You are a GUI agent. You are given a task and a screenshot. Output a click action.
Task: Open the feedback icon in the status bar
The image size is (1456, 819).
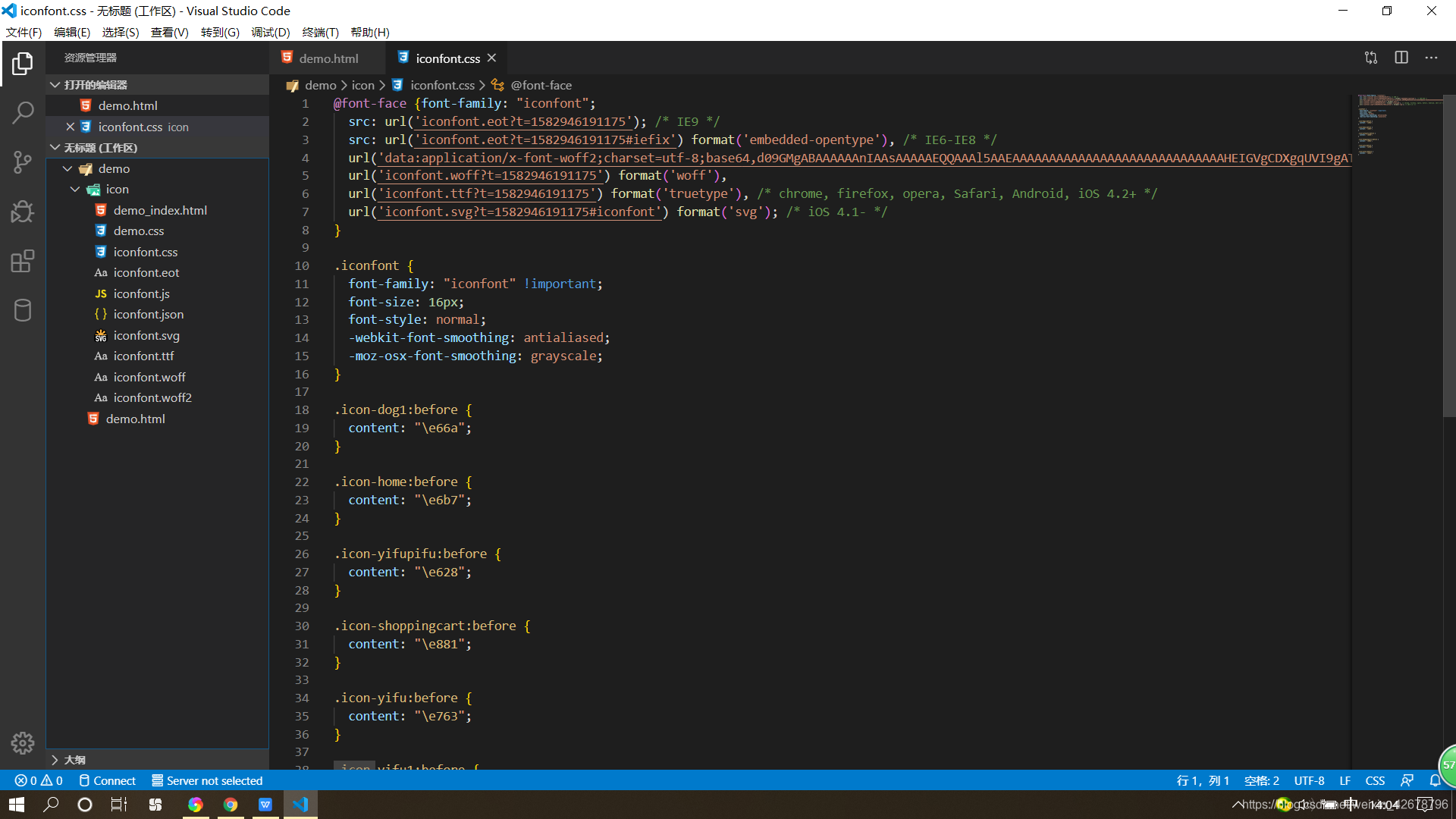pyautogui.click(x=1407, y=780)
